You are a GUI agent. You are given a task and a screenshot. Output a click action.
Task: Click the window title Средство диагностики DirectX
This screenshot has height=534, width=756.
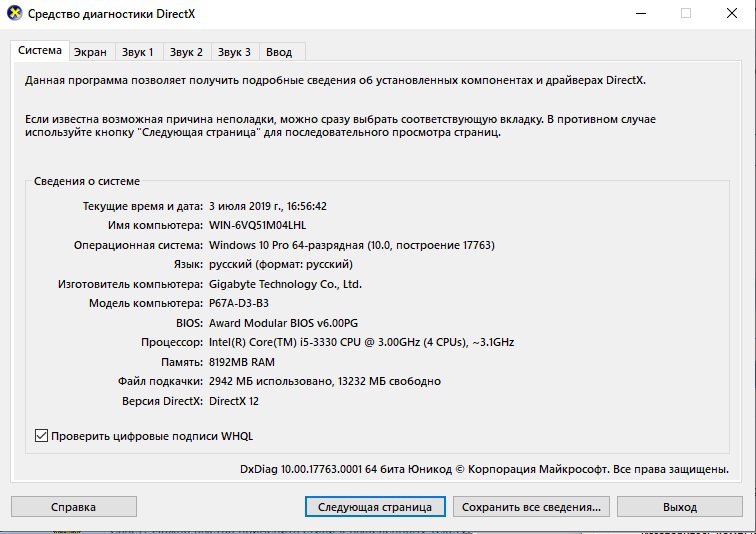point(111,14)
